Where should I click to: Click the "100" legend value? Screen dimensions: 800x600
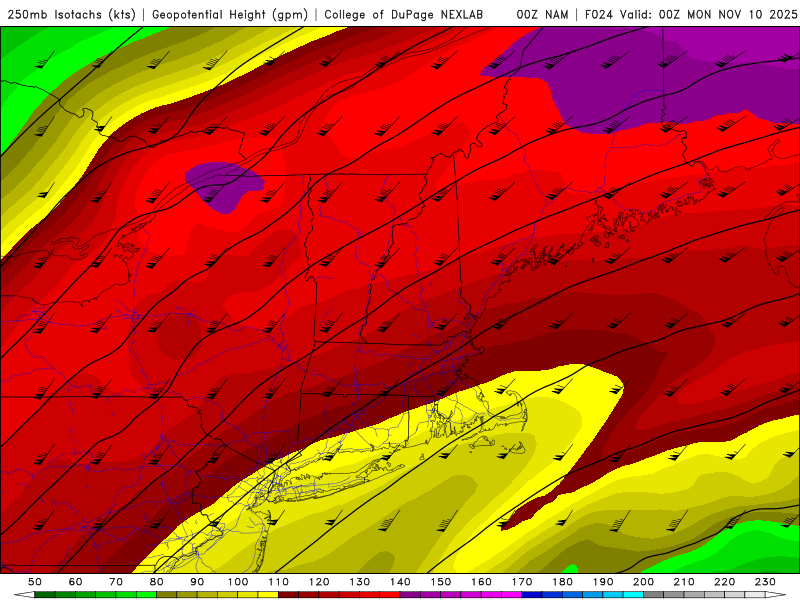238,582
